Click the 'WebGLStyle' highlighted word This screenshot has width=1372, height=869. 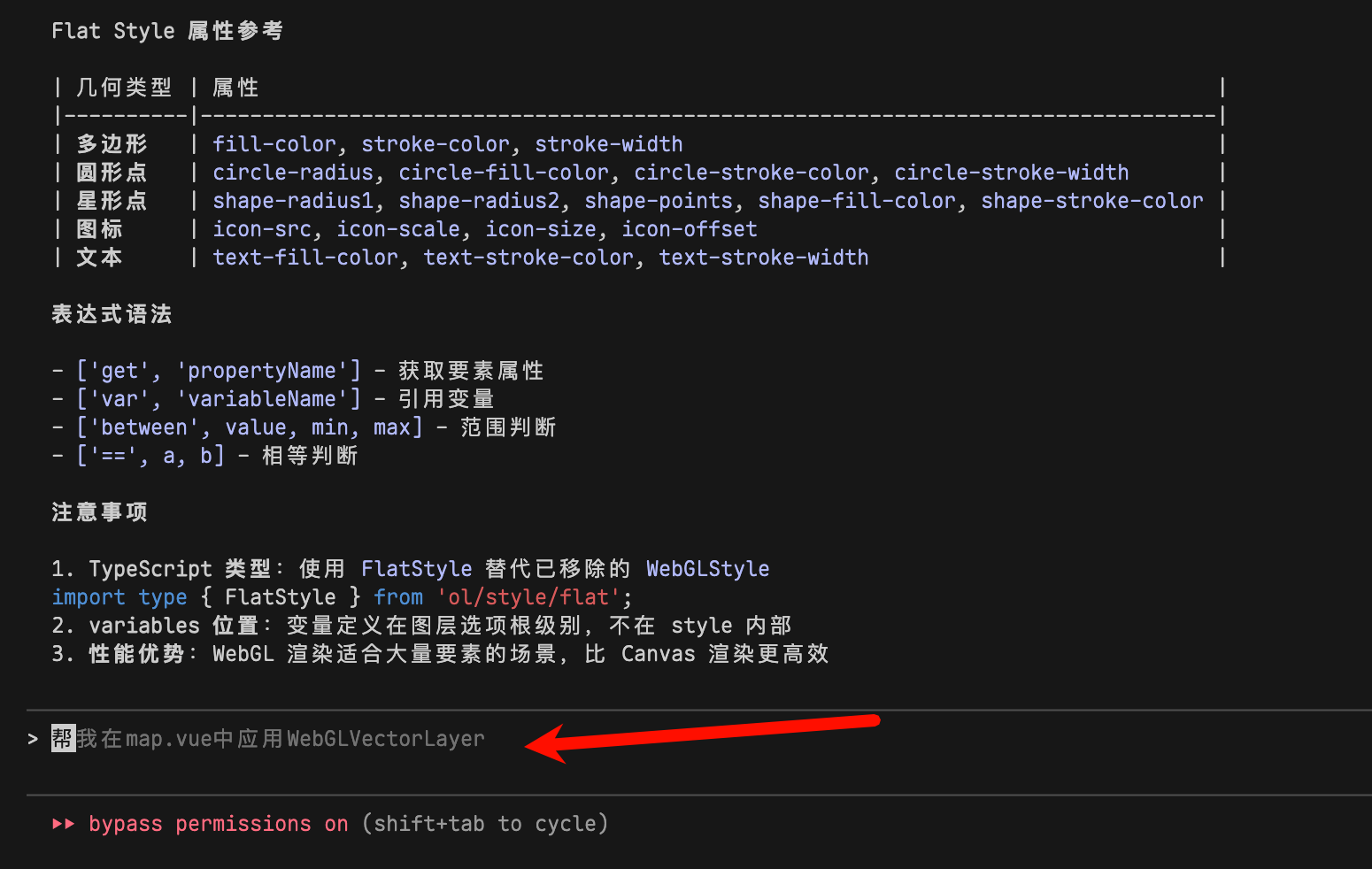pos(708,569)
